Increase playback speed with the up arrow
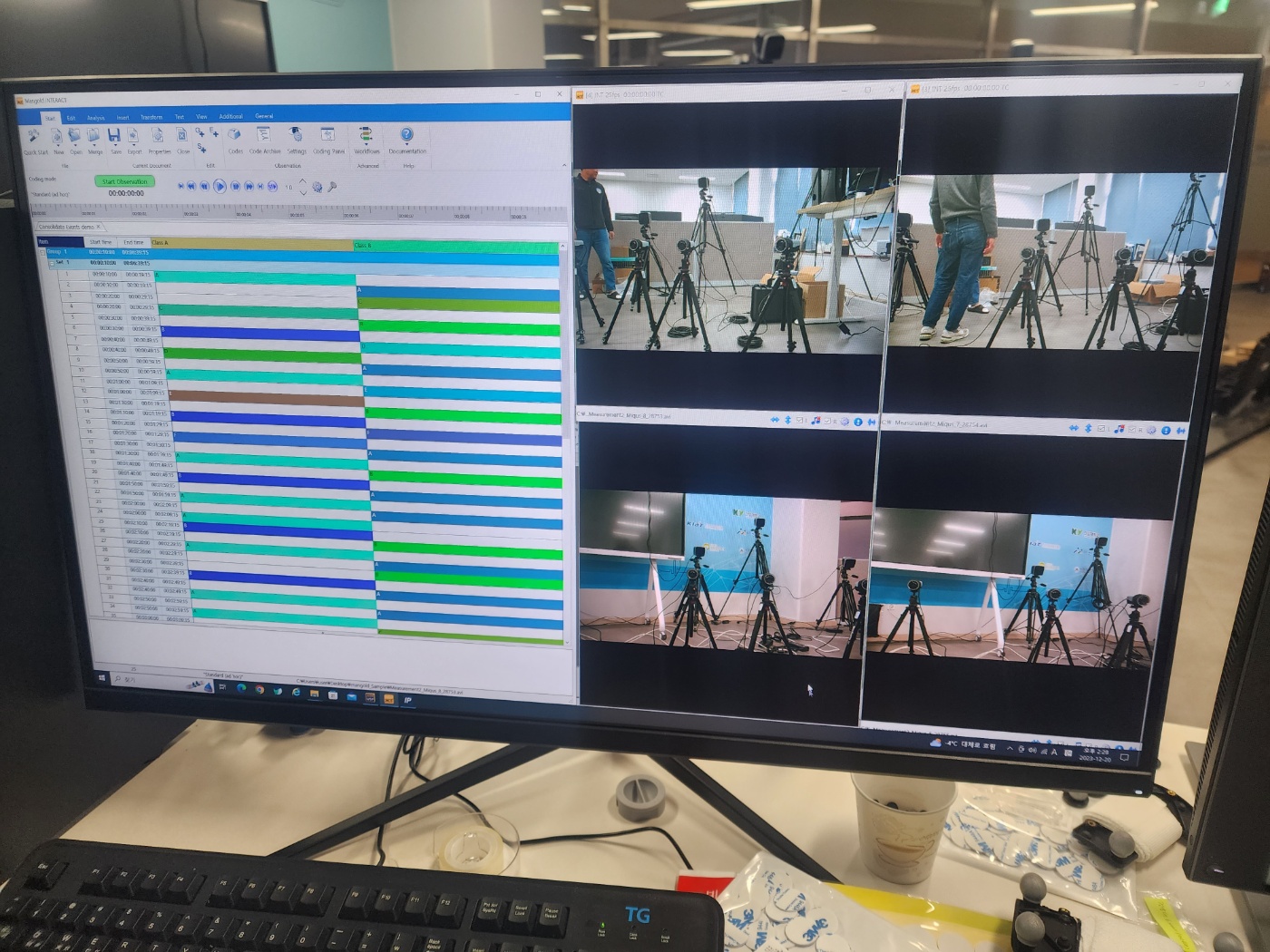The image size is (1270, 952). click(303, 181)
